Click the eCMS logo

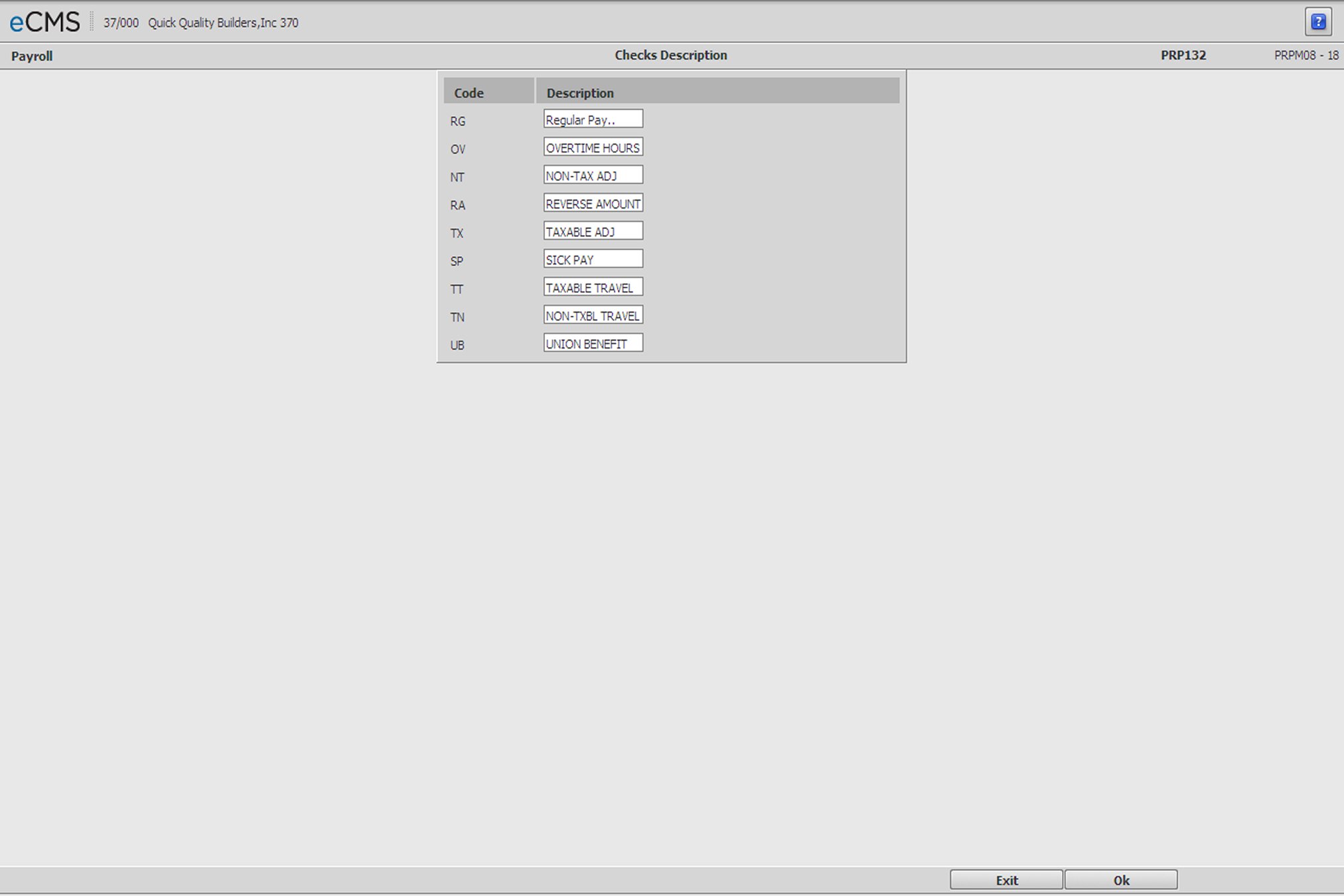click(43, 21)
